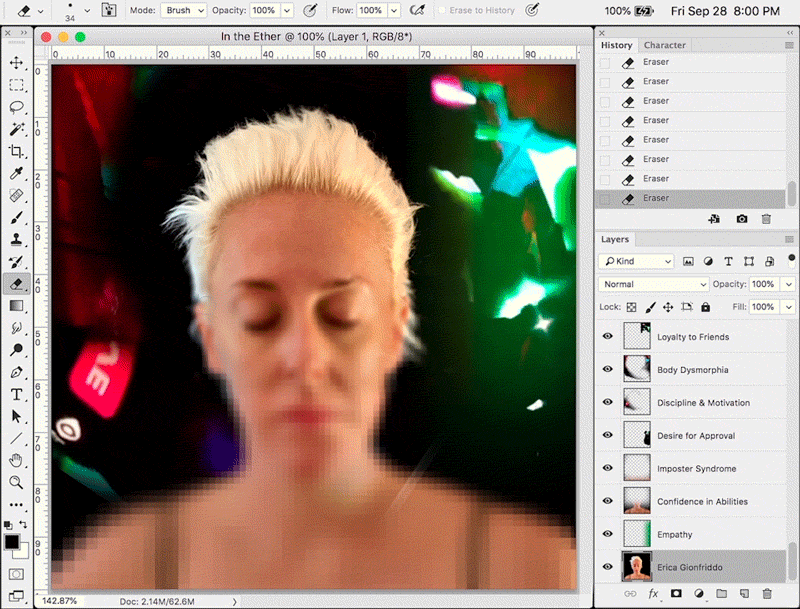
Task: Create a new layer group
Action: point(721,594)
